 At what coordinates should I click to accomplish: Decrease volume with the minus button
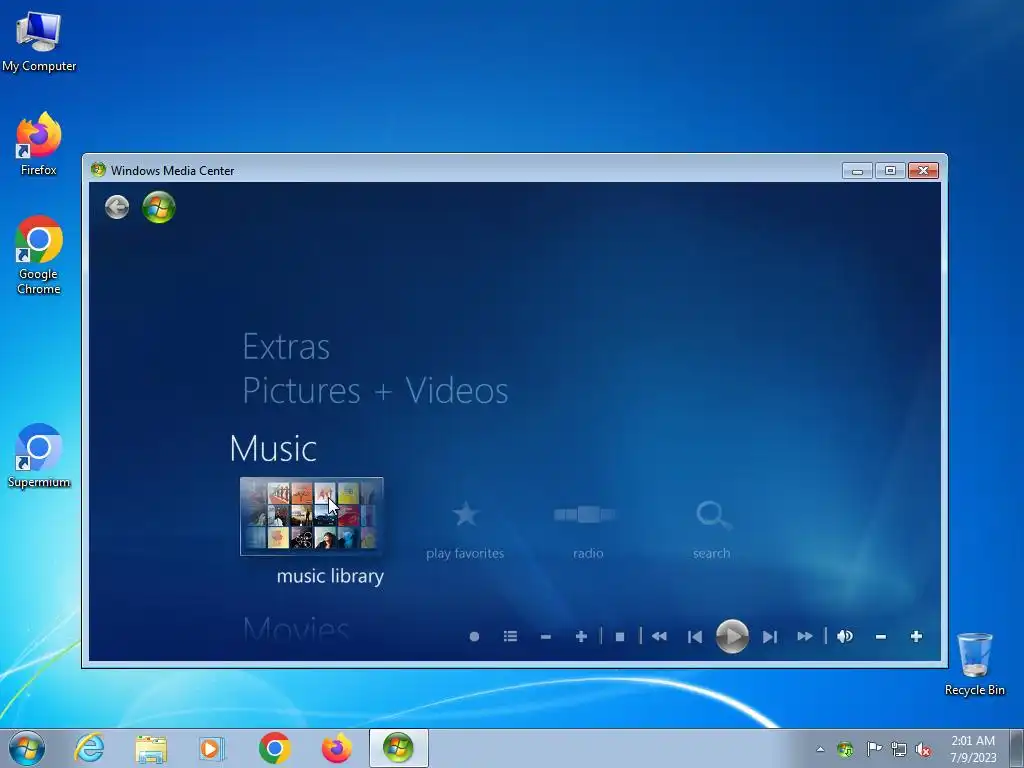click(x=881, y=637)
